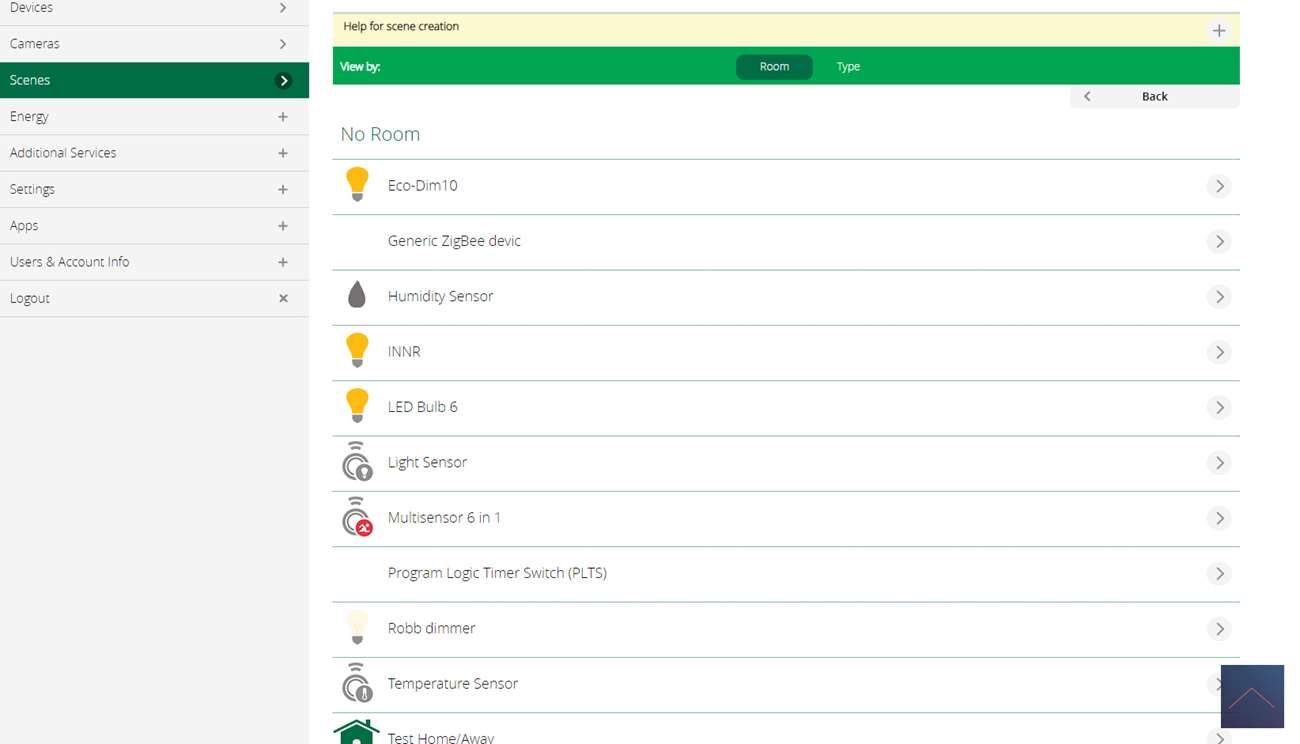Click the Eco-Dim10 yellow bulb icon
Viewport: 1300px width, 744px height.
pos(357,185)
